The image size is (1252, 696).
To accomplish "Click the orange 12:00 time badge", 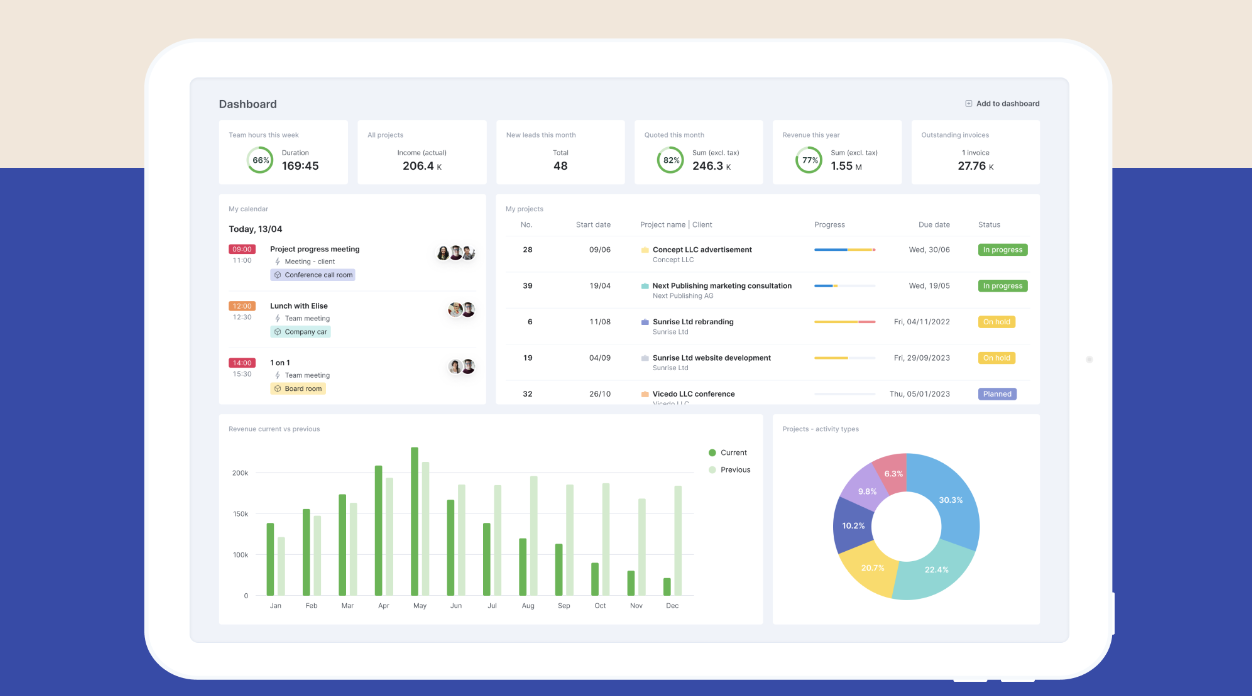I will [242, 306].
